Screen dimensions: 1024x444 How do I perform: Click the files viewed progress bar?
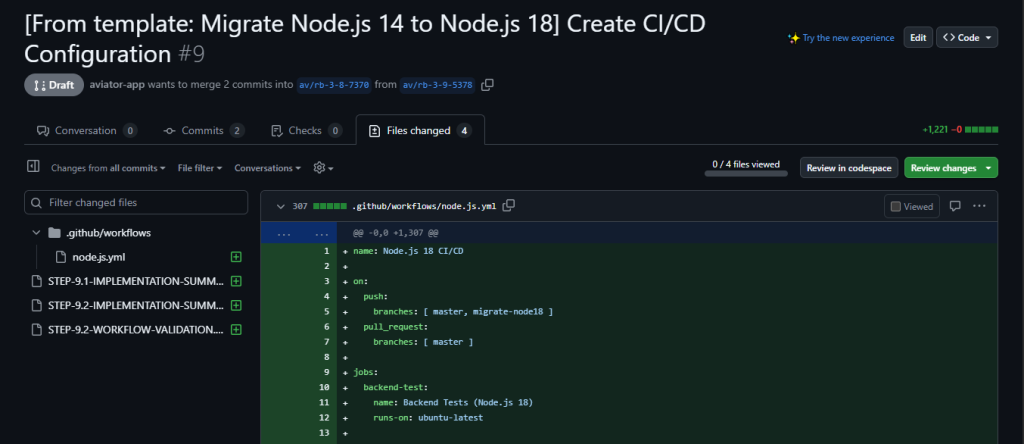click(746, 173)
